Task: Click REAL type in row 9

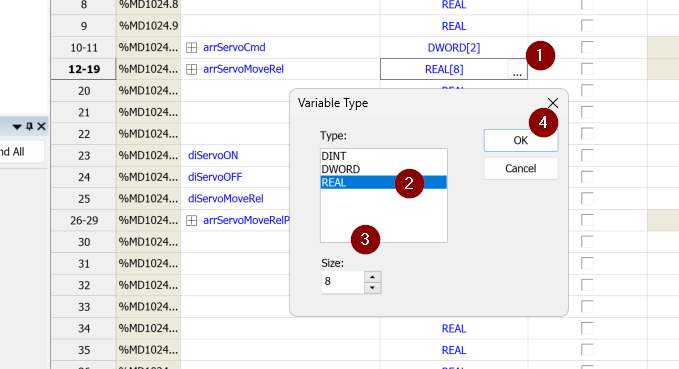Action: point(454,26)
